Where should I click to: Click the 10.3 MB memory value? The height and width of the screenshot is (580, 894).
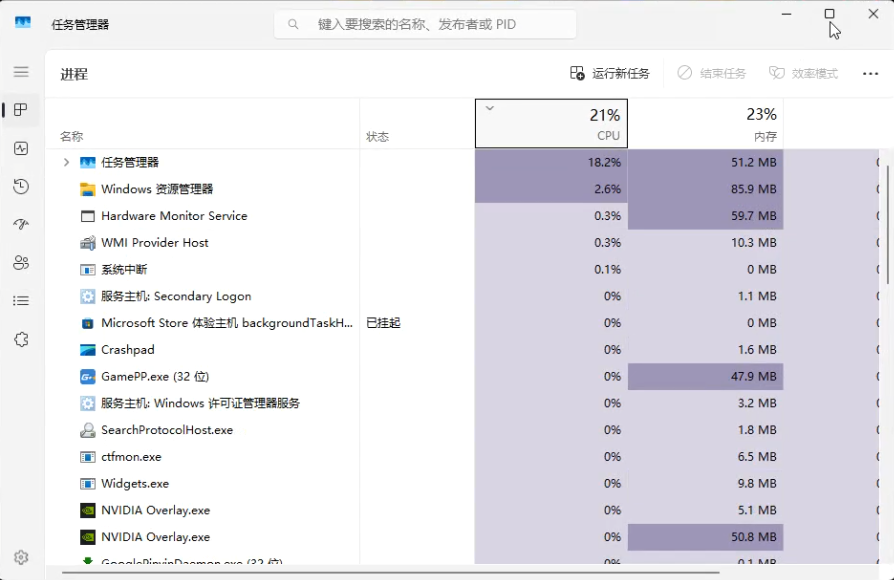click(754, 243)
